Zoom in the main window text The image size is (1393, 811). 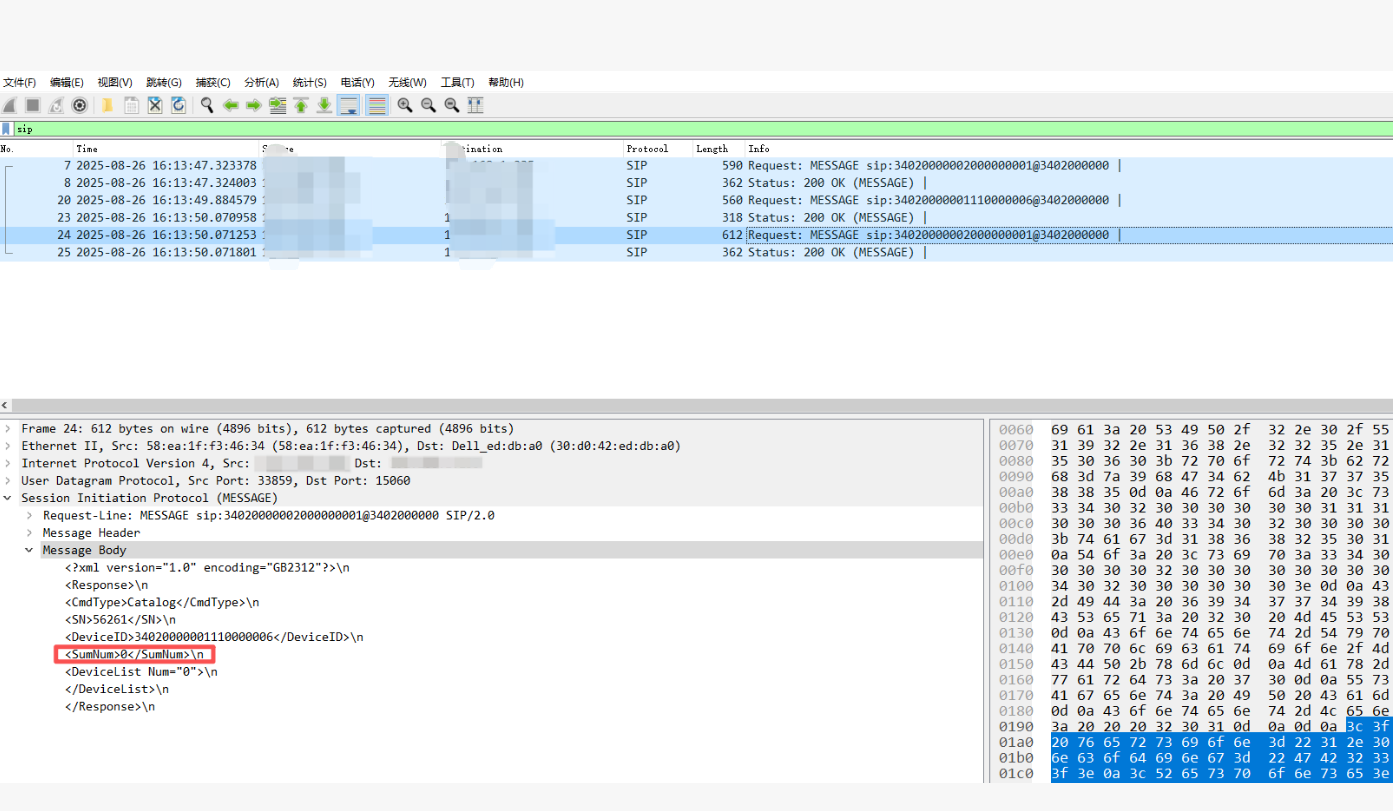coord(405,105)
